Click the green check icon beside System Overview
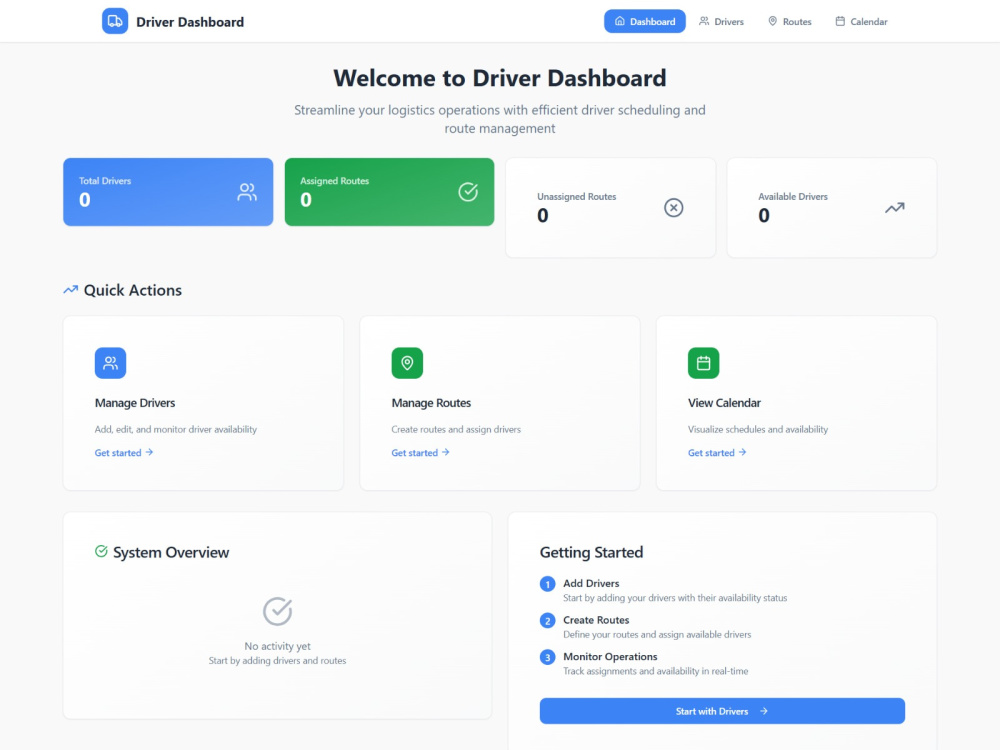1000x750 pixels. [101, 551]
